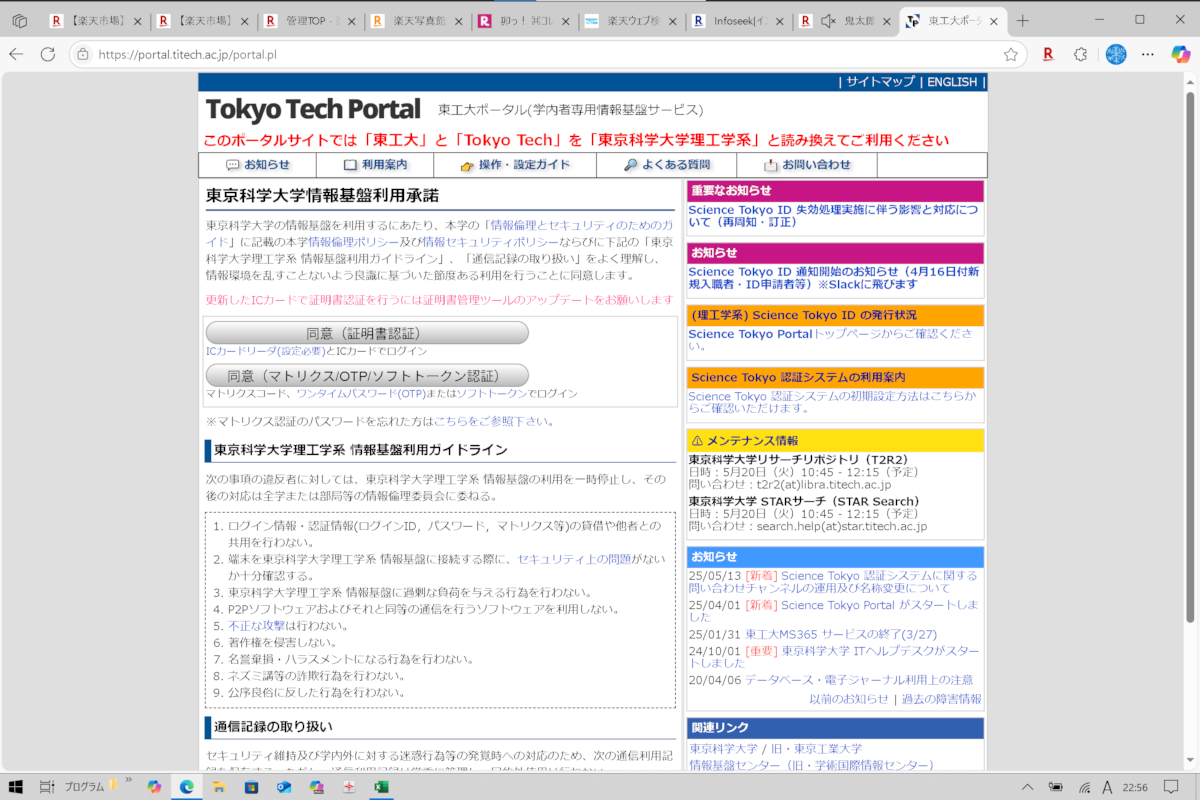Open the お知らせ navigation item

(x=258, y=165)
